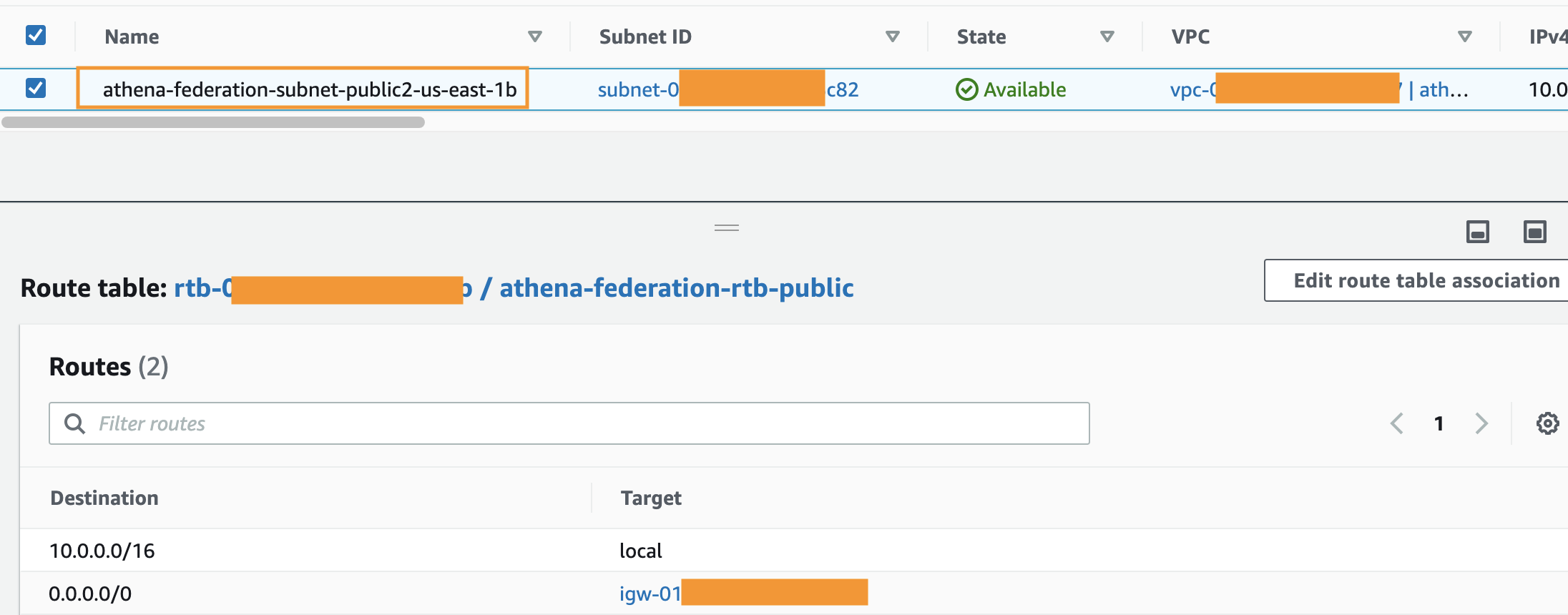The width and height of the screenshot is (1568, 615).
Task: Uncheck the athena-federation-subnet-public2 row checkbox
Action: tap(36, 88)
